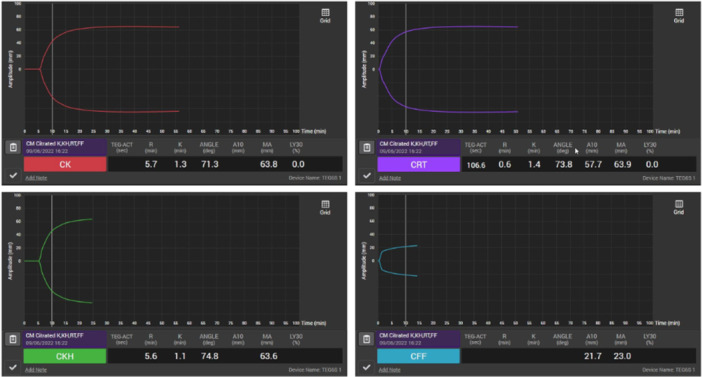Toggle Grid icon on CFF chart
The width and height of the screenshot is (702, 377).
point(679,207)
